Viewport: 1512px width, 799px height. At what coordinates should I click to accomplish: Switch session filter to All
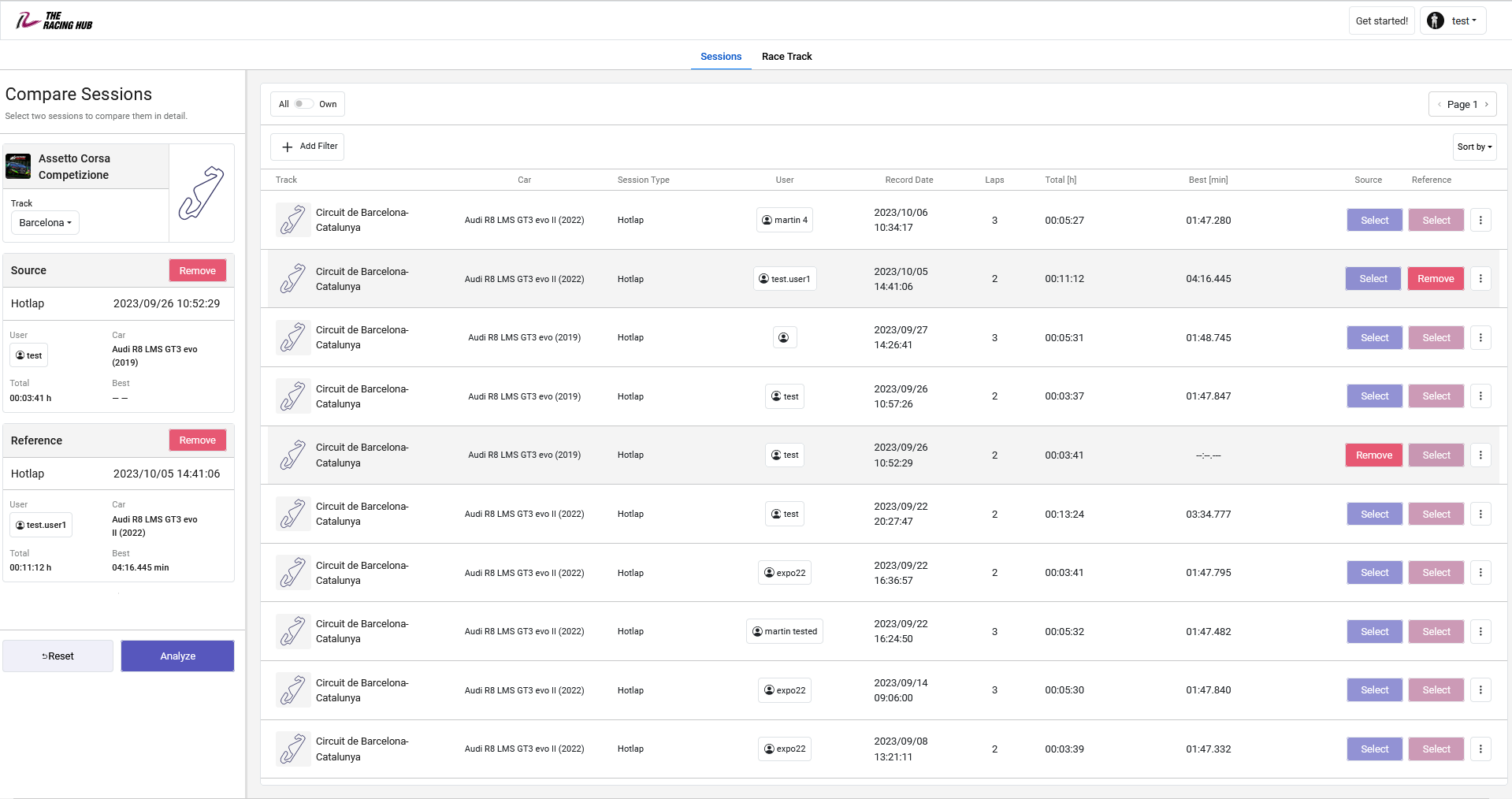click(284, 103)
